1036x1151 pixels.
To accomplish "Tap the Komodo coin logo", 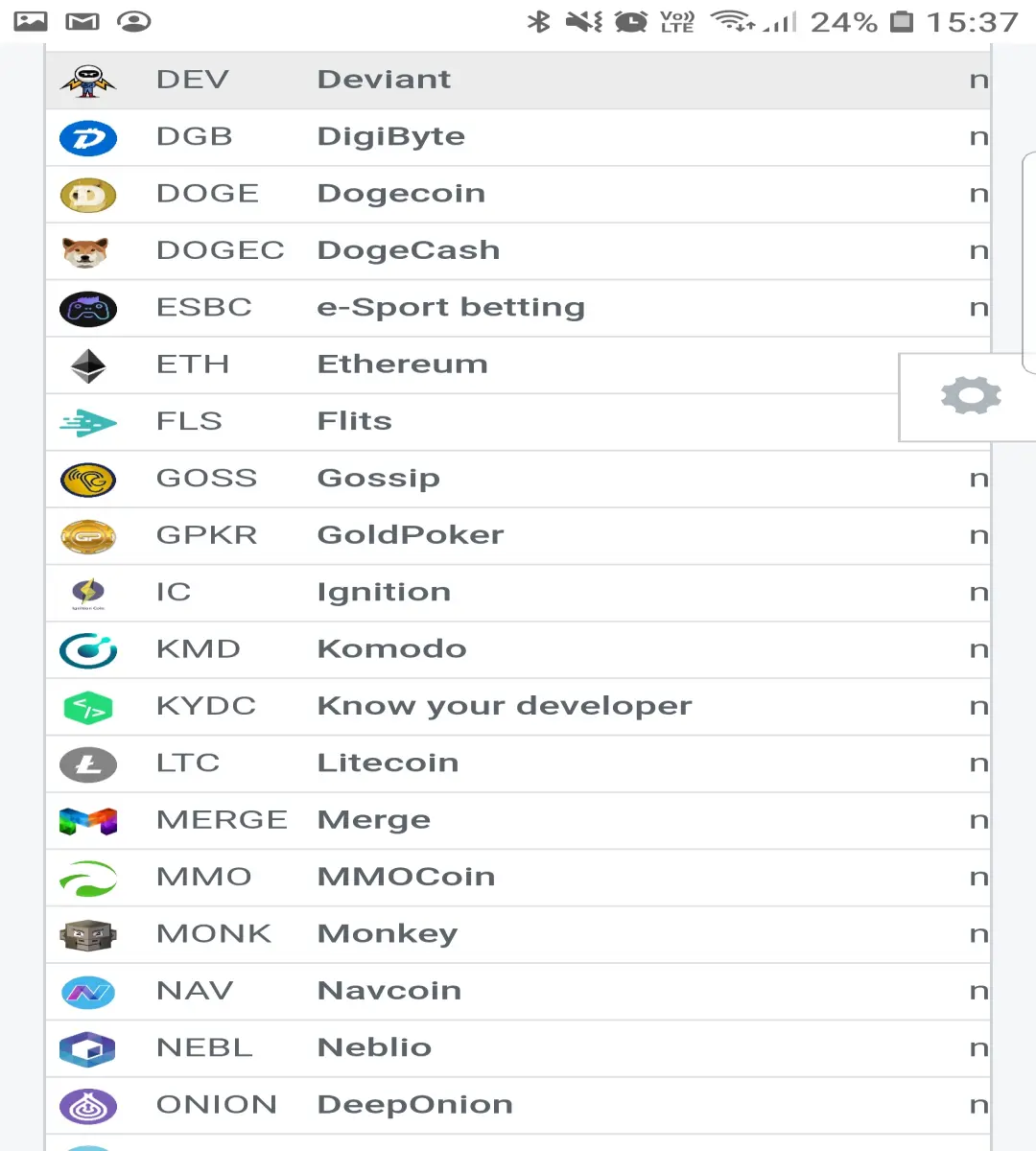I will coord(88,650).
